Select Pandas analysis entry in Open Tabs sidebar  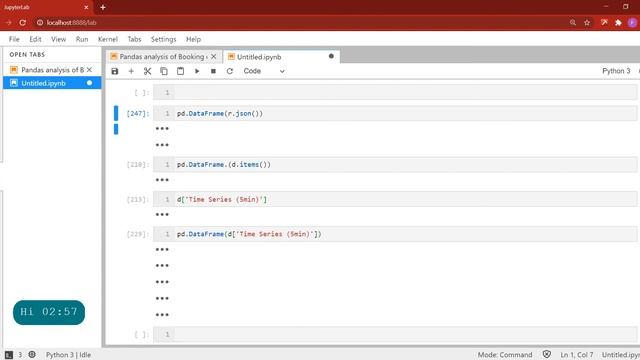pyautogui.click(x=52, y=70)
